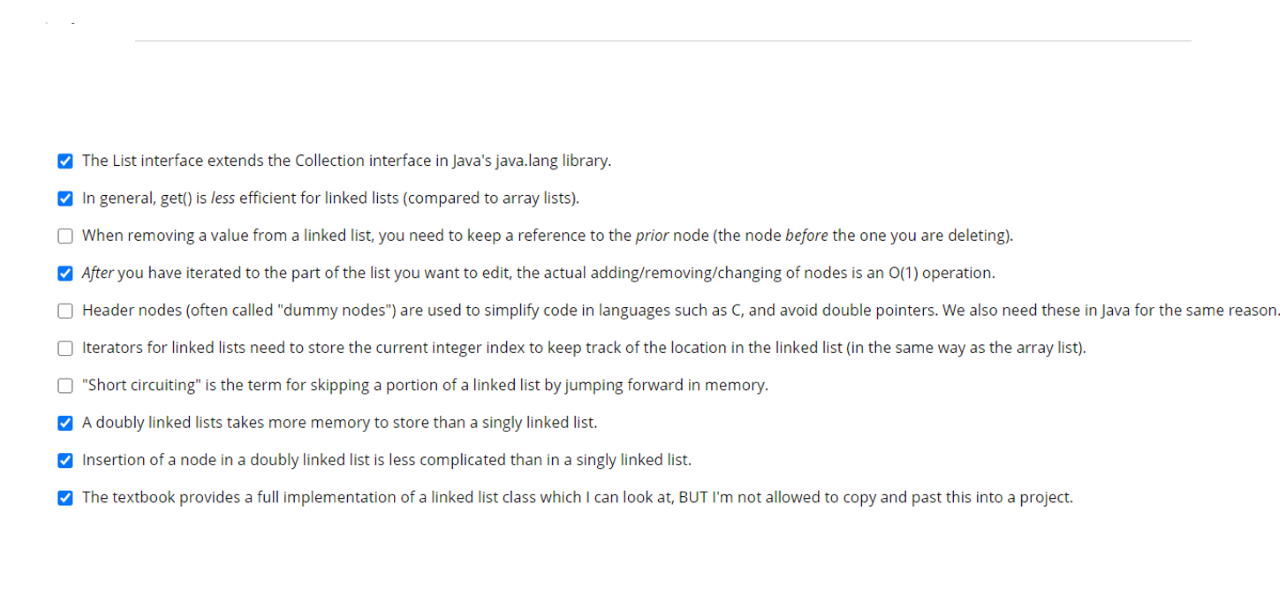The height and width of the screenshot is (596, 1280).
Task: Click the statement containing the word prior
Action: point(548,235)
